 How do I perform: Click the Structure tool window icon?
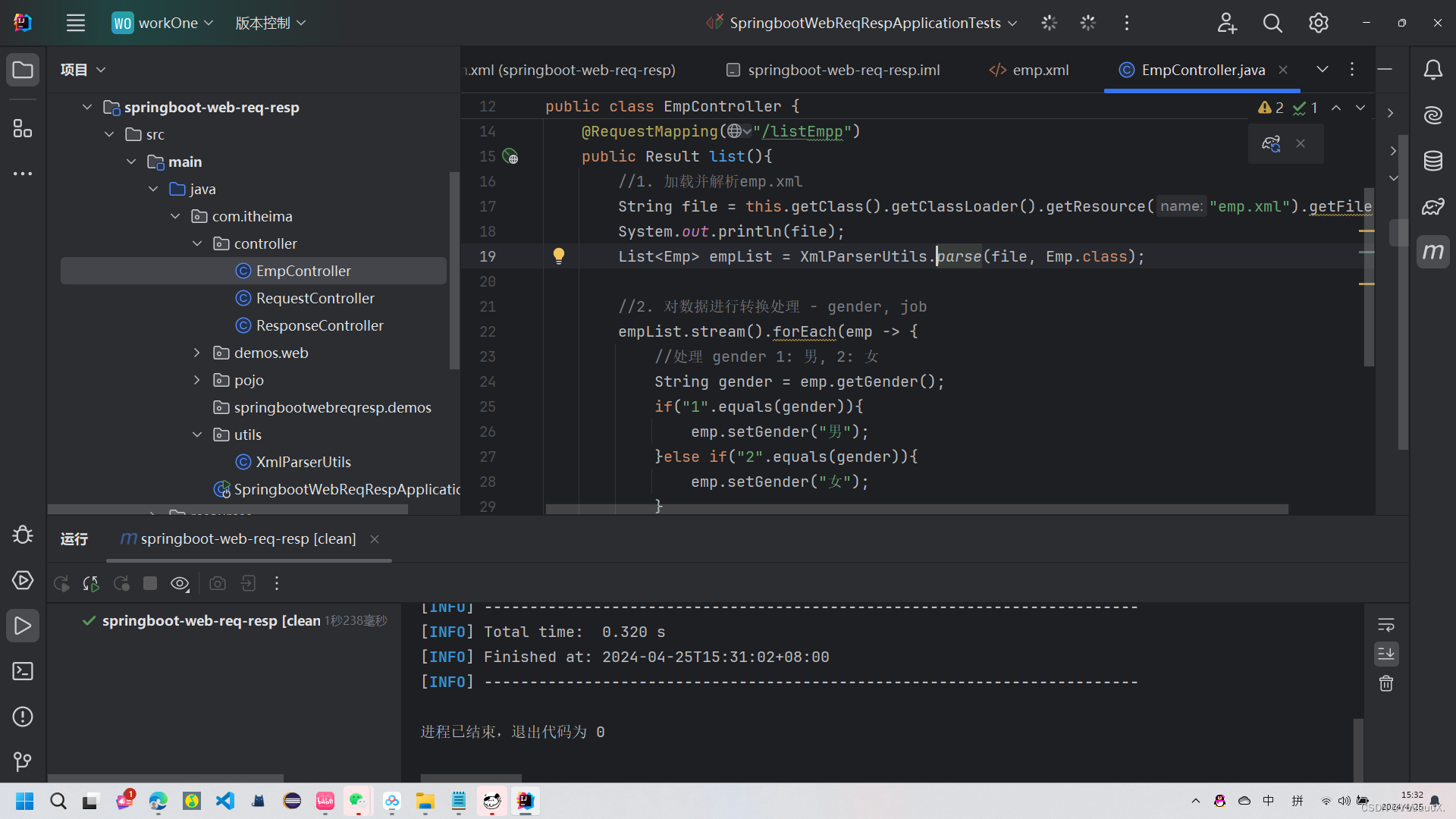click(x=23, y=128)
